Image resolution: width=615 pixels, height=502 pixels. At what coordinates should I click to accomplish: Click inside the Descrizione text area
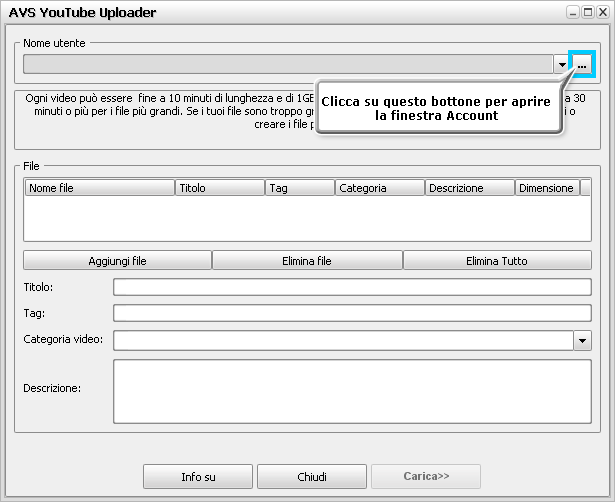tap(352, 391)
